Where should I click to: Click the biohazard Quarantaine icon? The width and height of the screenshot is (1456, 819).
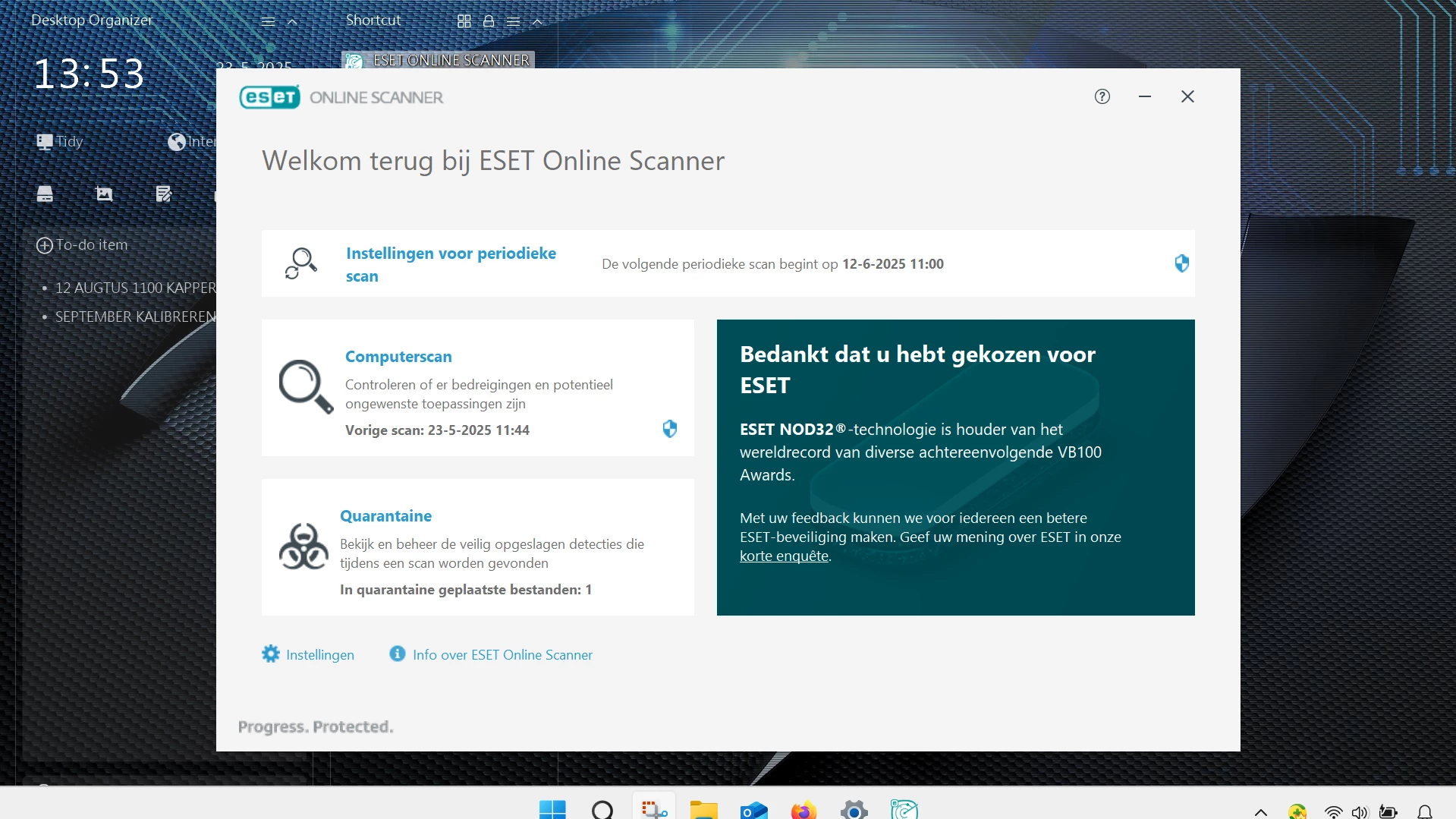pyautogui.click(x=303, y=546)
